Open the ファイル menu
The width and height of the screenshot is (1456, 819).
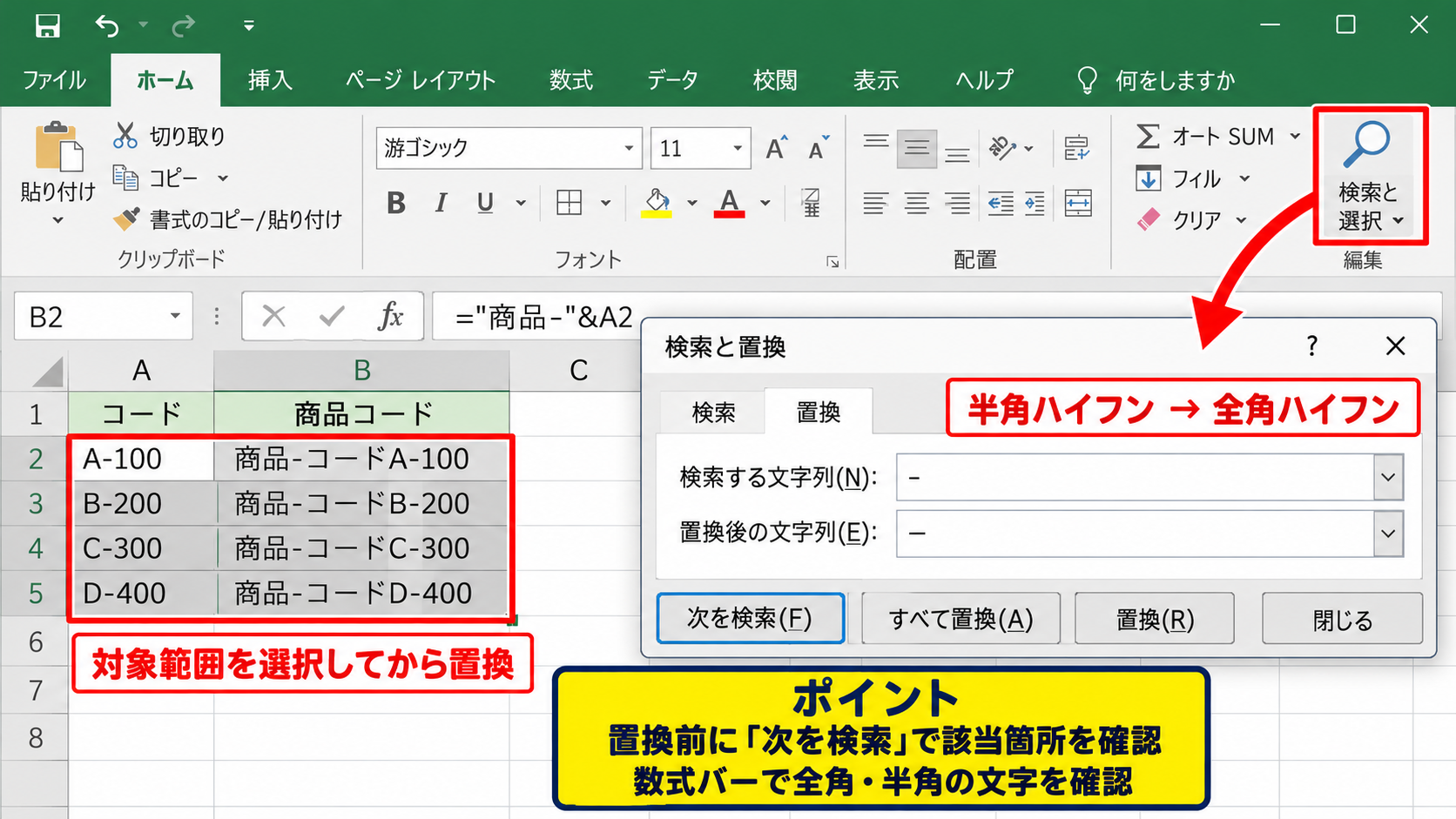click(x=54, y=80)
